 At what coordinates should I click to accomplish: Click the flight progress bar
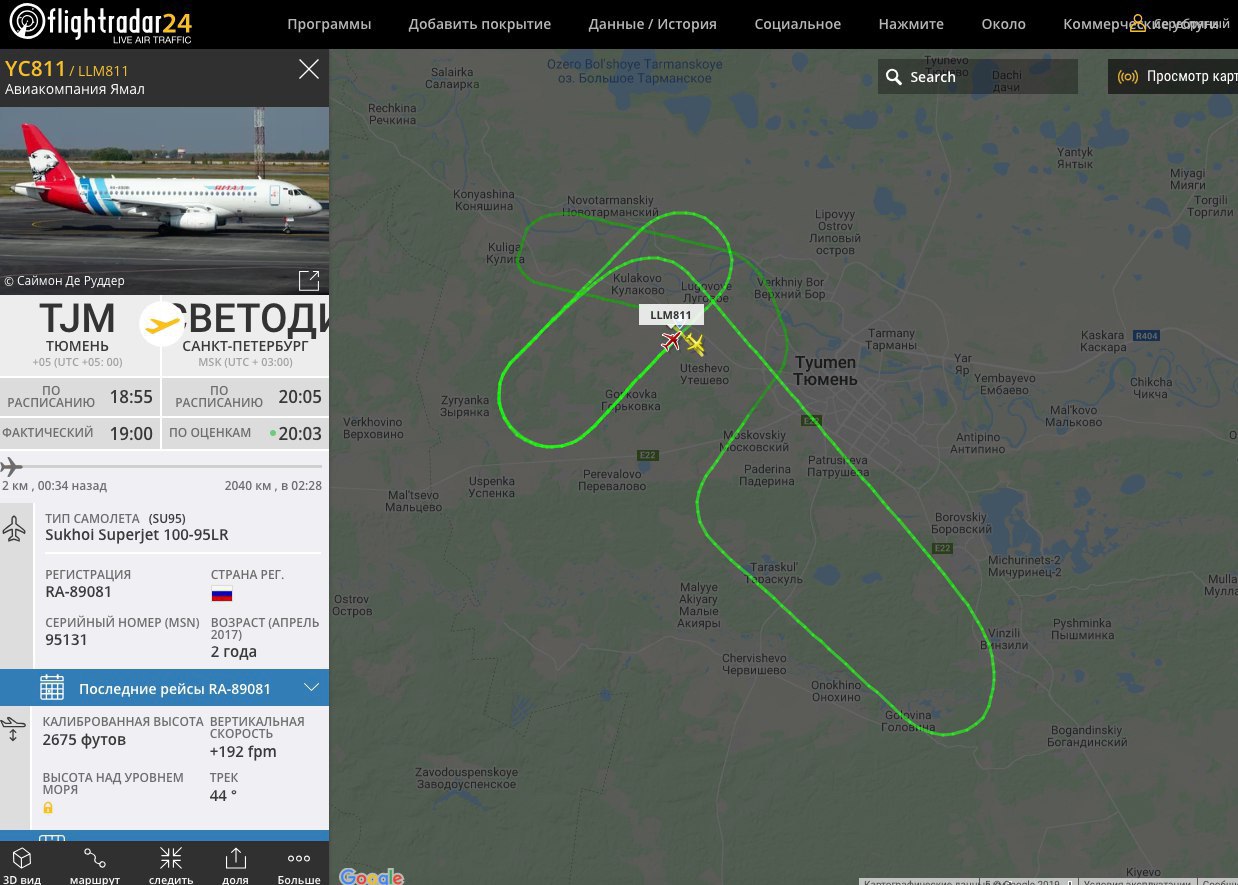click(x=164, y=467)
